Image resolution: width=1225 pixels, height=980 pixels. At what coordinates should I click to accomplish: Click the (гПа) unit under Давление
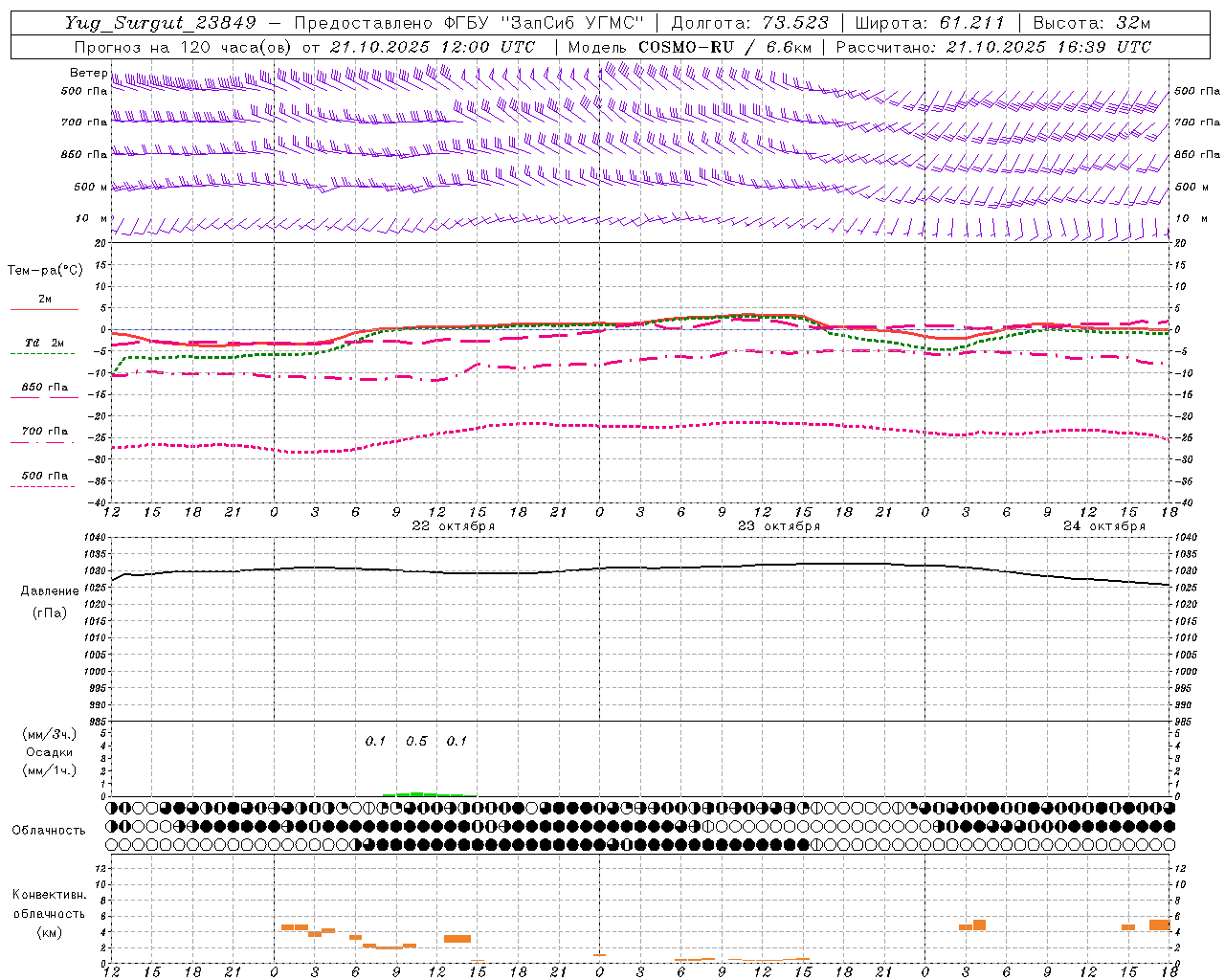click(x=49, y=613)
